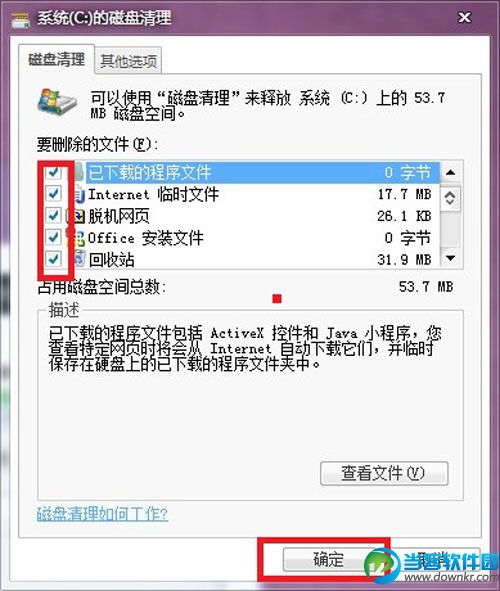Click the 回收站 recycle bin icon
The height and width of the screenshot is (591, 500).
tap(80, 259)
